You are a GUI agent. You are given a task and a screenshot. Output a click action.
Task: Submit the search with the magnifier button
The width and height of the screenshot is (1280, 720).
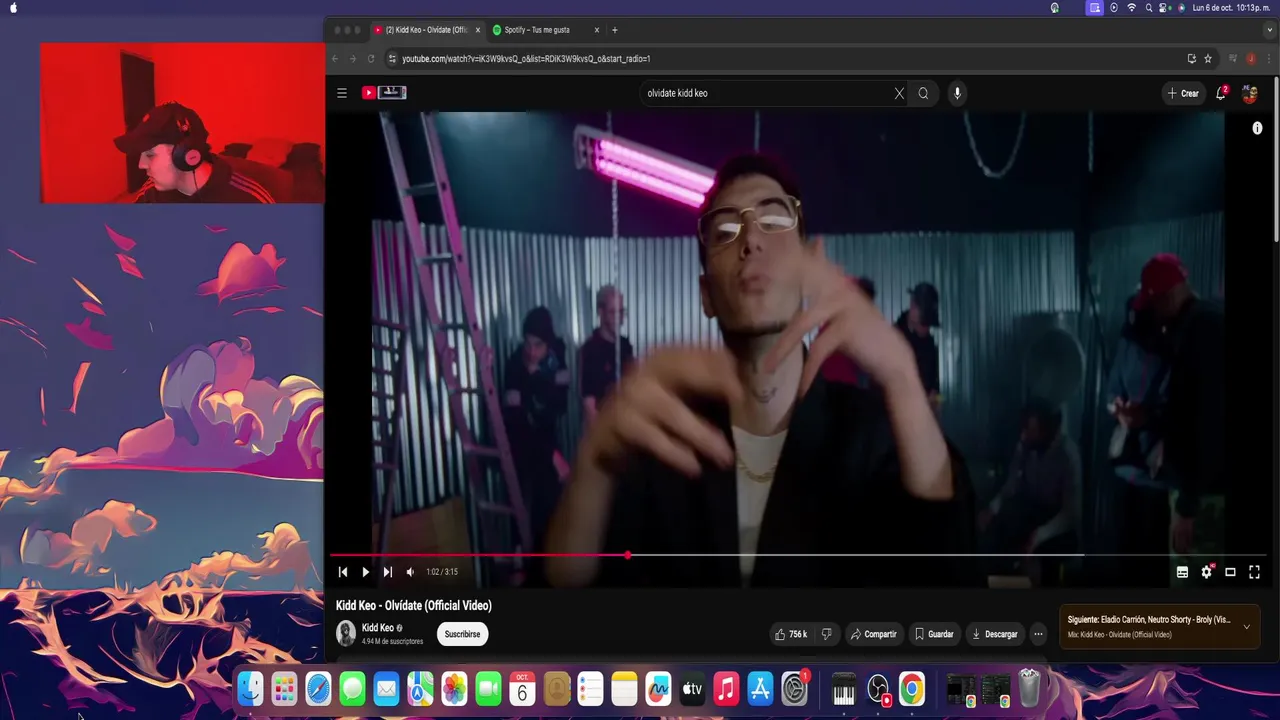pos(923,93)
